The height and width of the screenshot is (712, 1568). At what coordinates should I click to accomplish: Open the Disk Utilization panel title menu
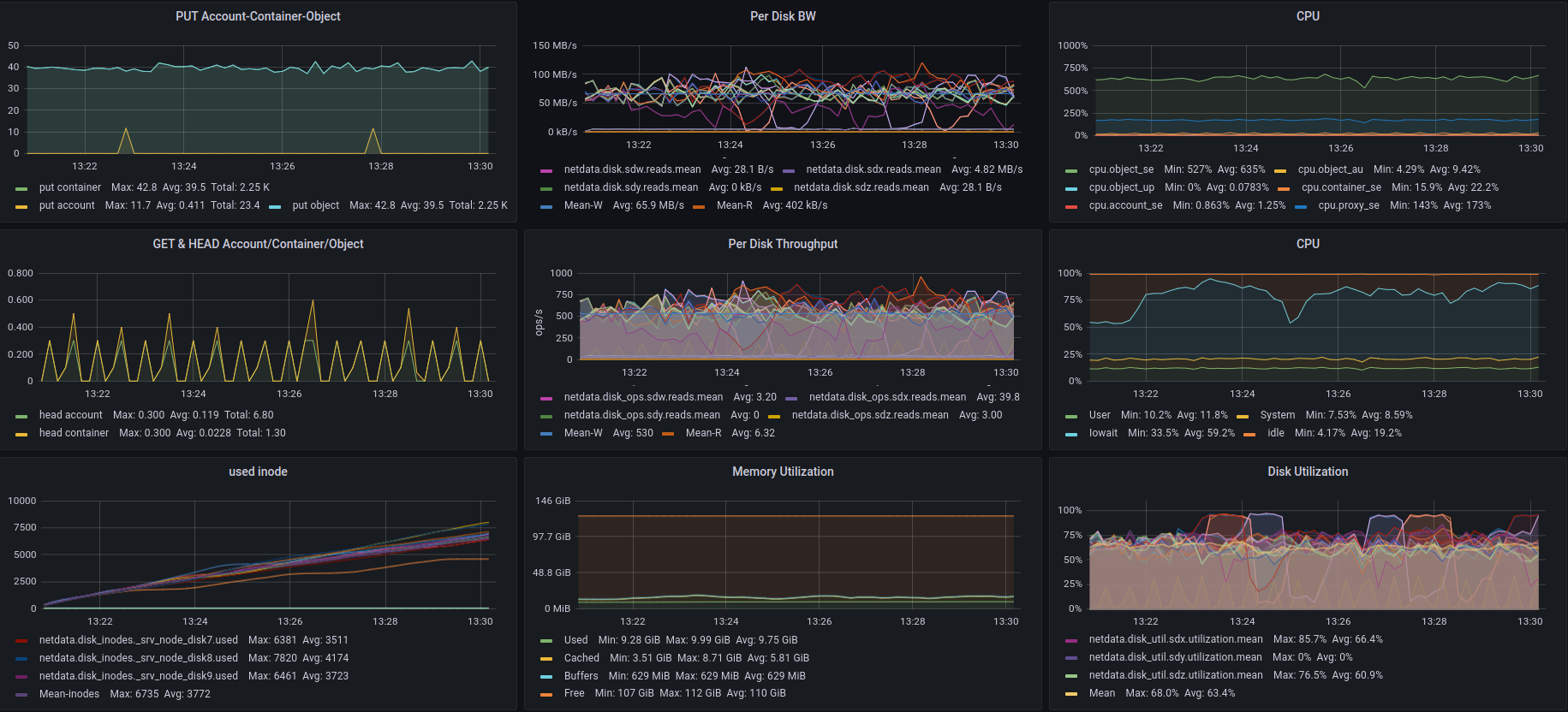tap(1307, 472)
